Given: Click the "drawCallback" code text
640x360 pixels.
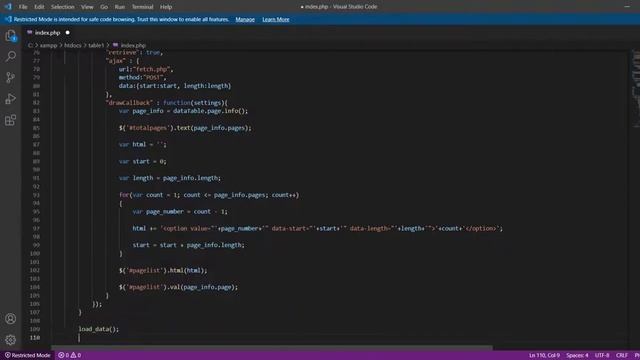Looking at the screenshot, I should [129, 103].
